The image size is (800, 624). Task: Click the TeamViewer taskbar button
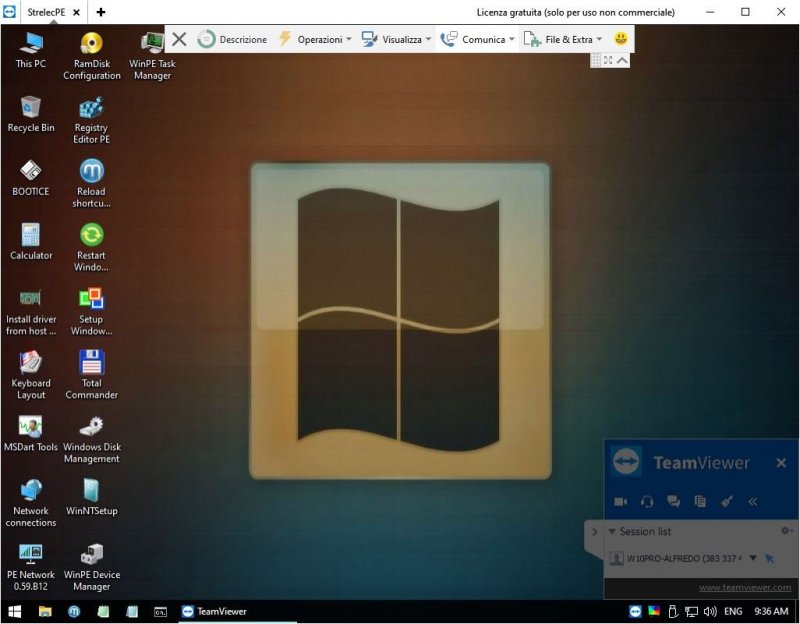[214, 611]
